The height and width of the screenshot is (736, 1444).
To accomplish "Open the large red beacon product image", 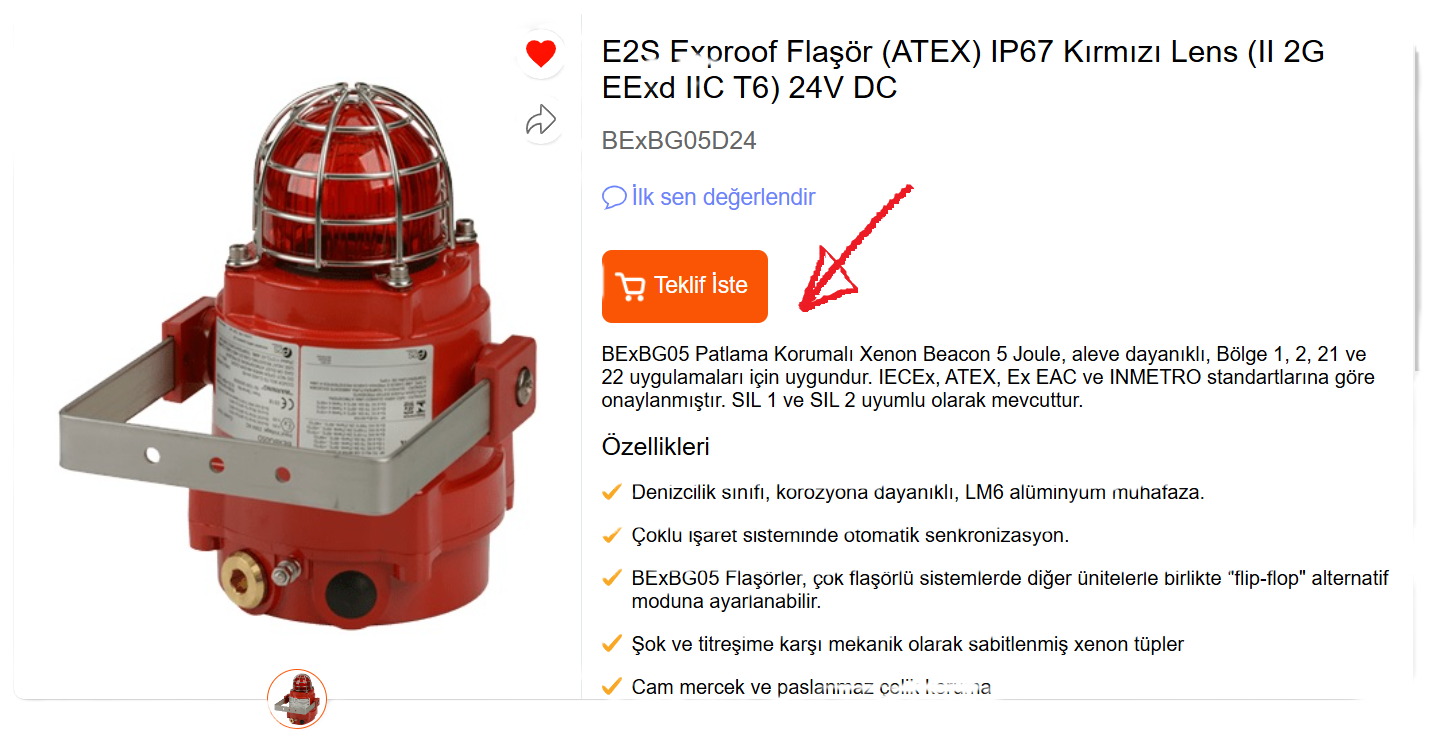I will 294,357.
